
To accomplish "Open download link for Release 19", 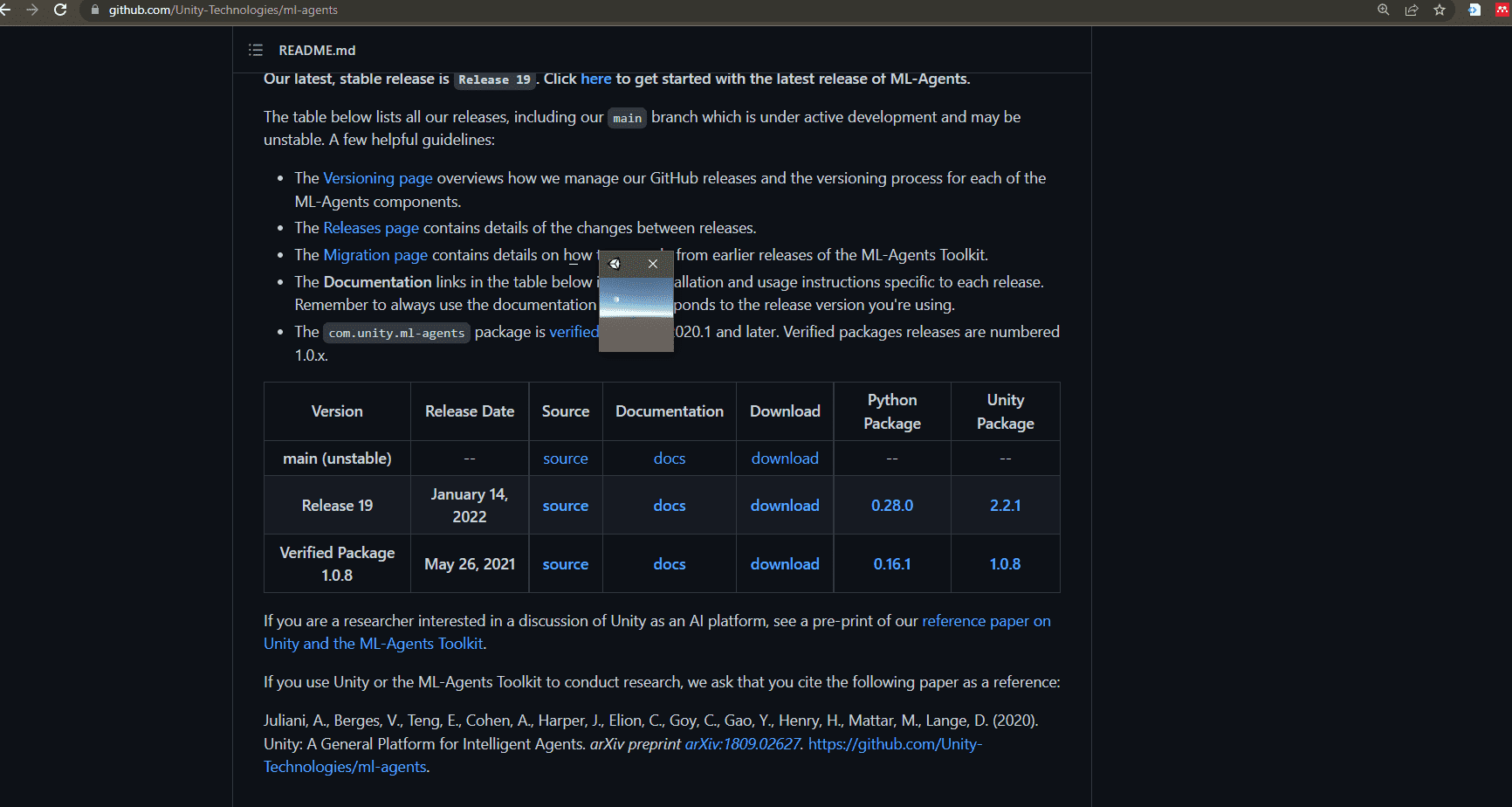I will (785, 506).
